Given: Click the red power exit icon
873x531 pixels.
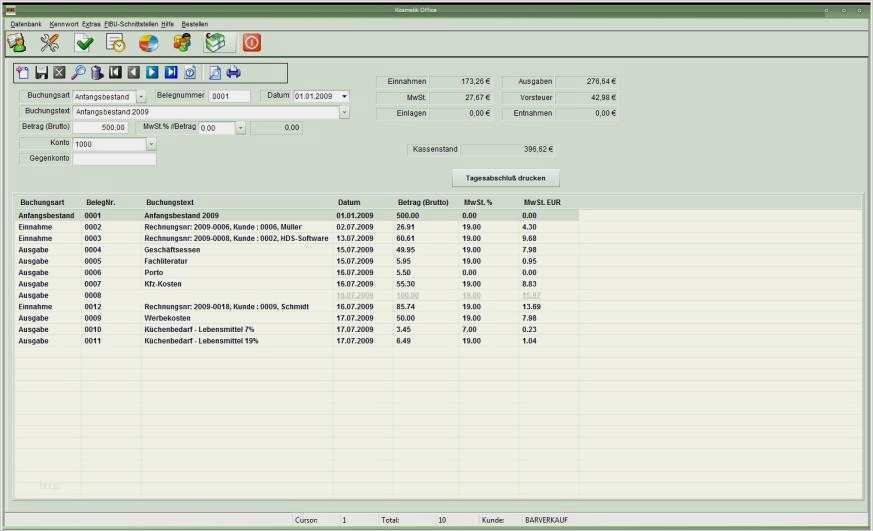Looking at the screenshot, I should click(x=252, y=43).
